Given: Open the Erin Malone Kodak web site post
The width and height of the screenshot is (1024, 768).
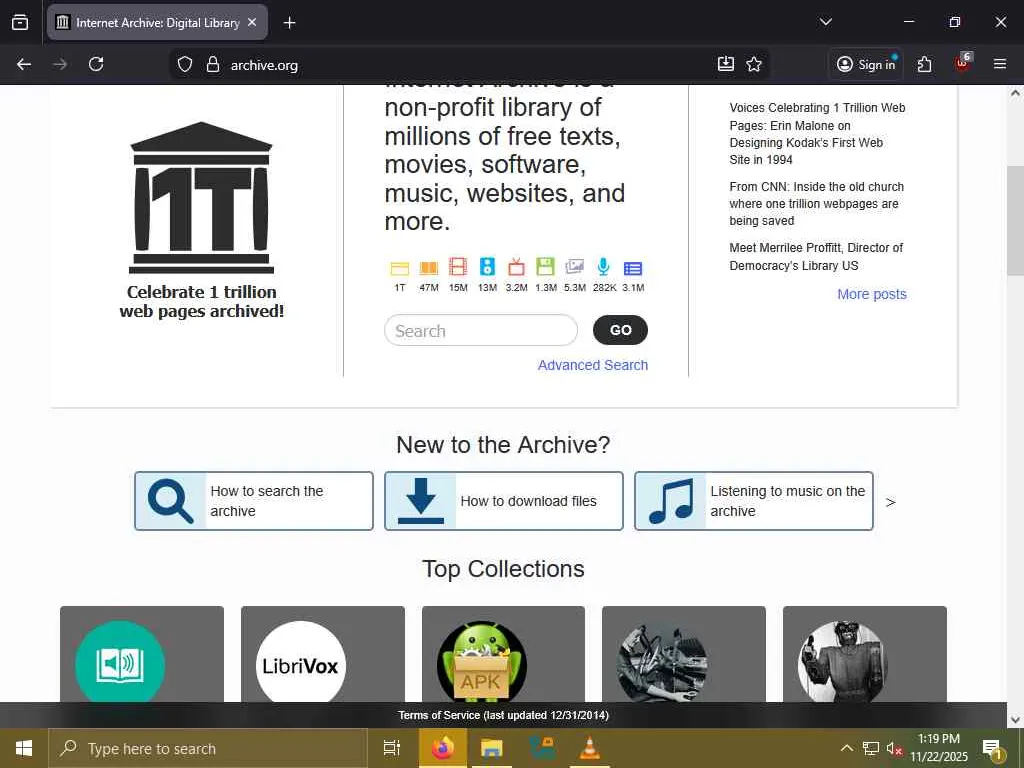Looking at the screenshot, I should pos(817,134).
